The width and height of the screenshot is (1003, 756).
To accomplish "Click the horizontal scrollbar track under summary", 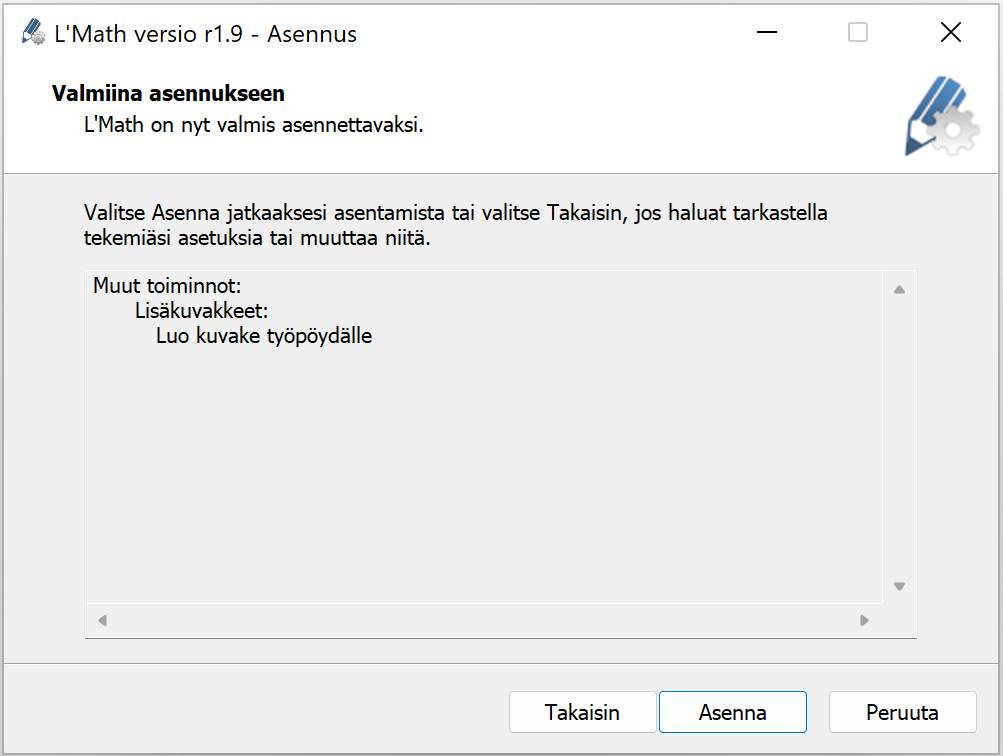I will (483, 620).
